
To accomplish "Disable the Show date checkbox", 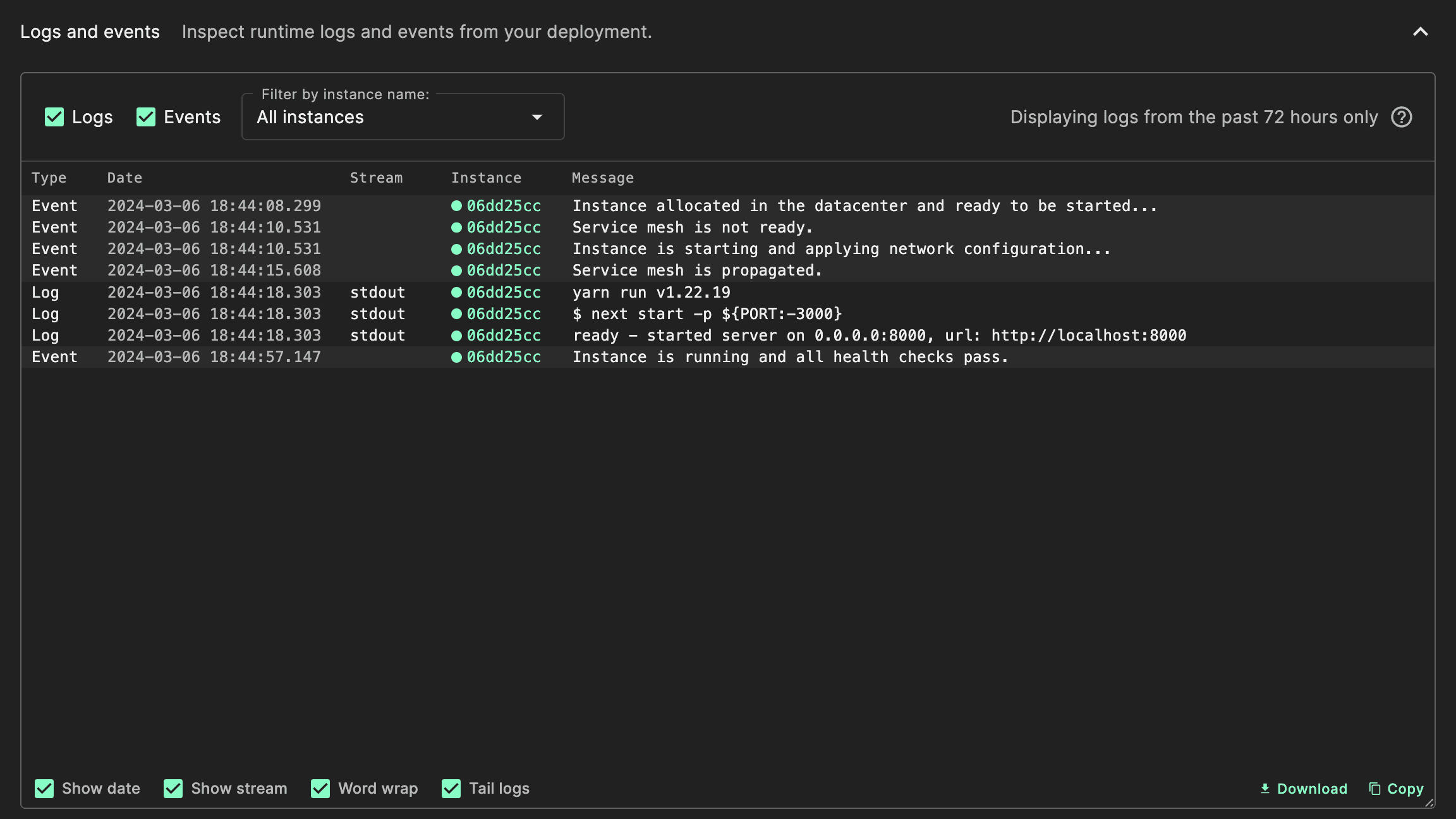I will 44,788.
